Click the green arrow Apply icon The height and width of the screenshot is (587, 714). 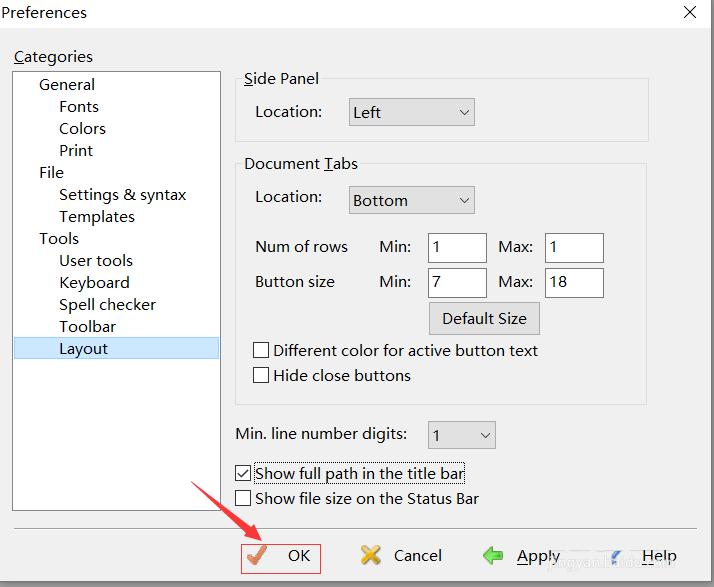493,556
